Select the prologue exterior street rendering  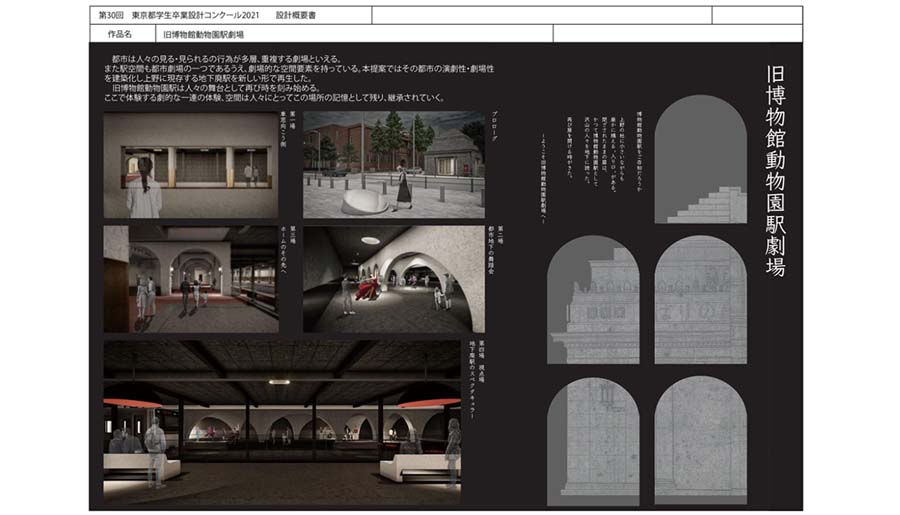coord(393,165)
